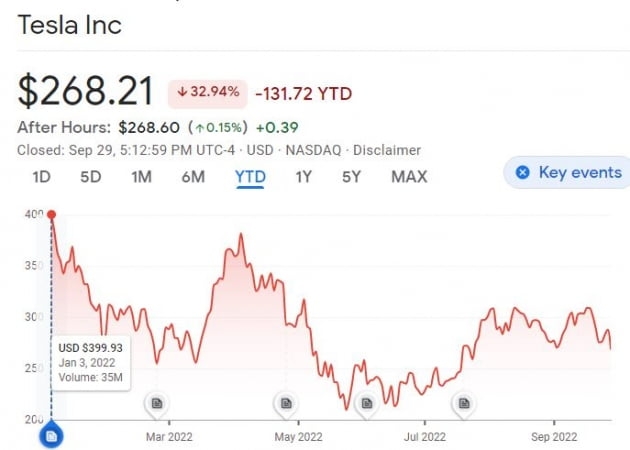The height and width of the screenshot is (450, 630).
Task: Click the red data point at chart peak
Action: point(51,214)
